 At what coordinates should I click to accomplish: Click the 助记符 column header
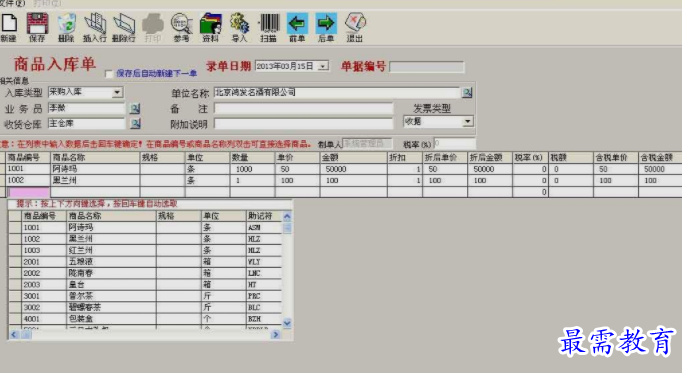click(264, 216)
